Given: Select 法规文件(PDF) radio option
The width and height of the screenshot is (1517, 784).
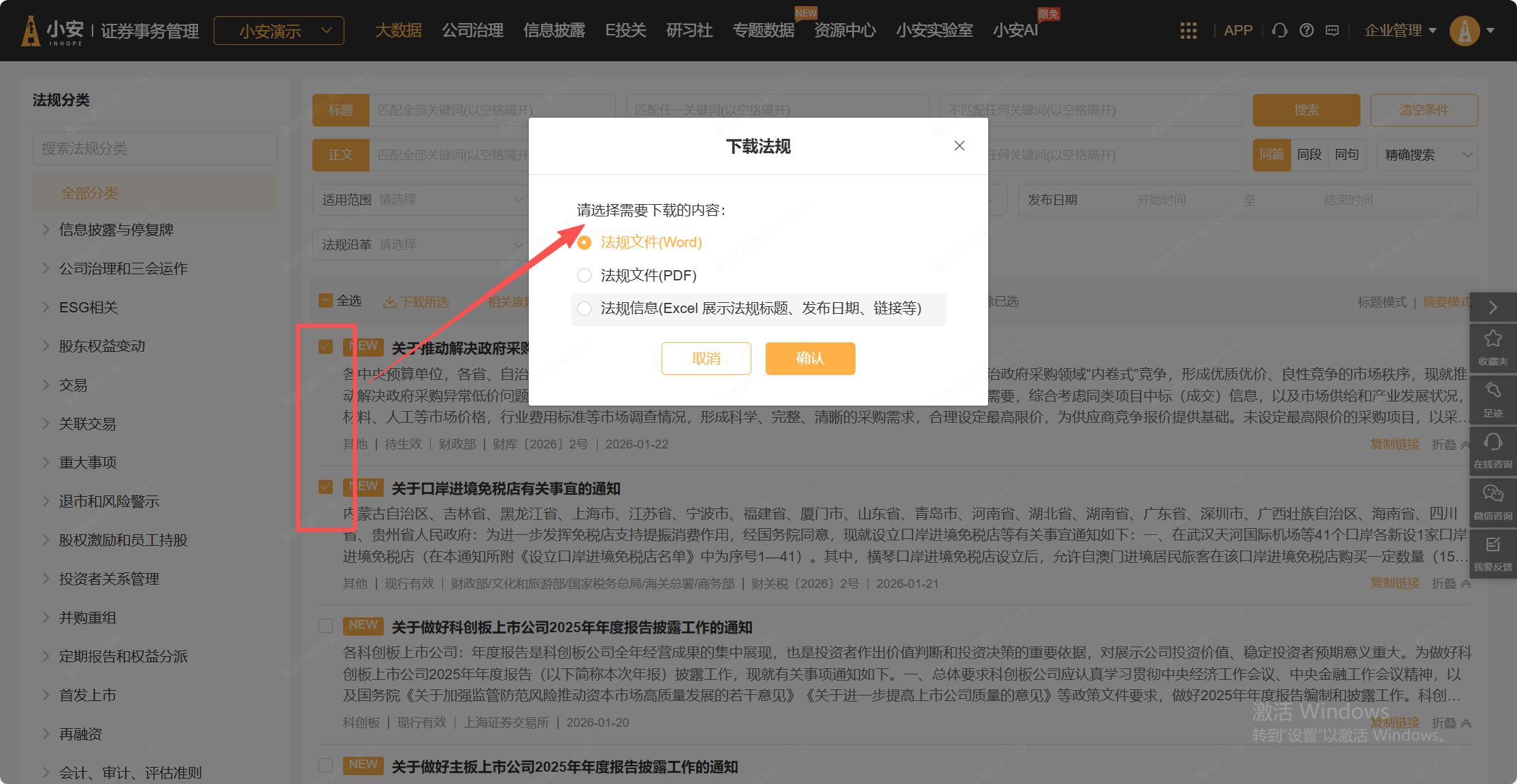Looking at the screenshot, I should [584, 276].
